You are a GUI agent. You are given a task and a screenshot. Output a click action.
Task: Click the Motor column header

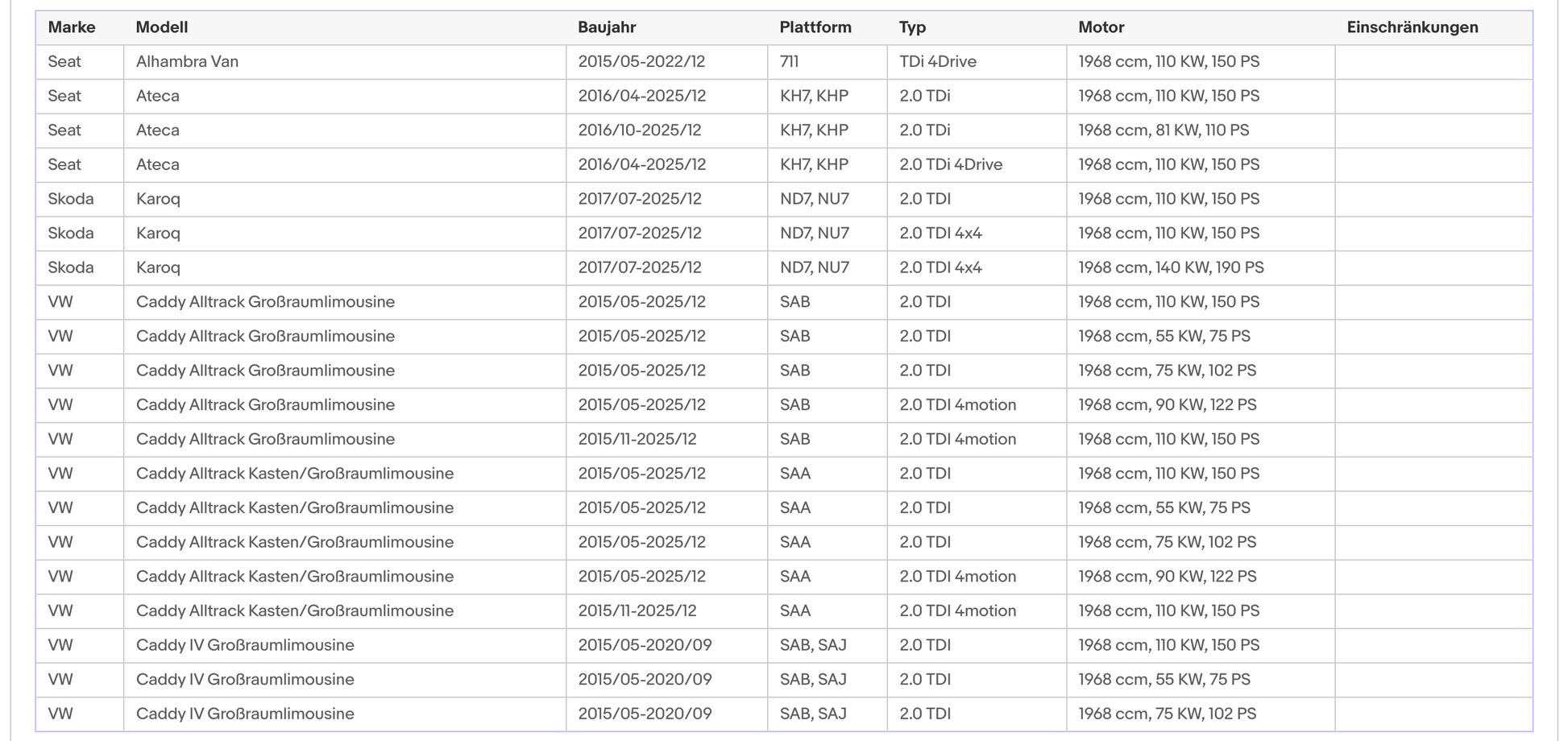[1101, 27]
